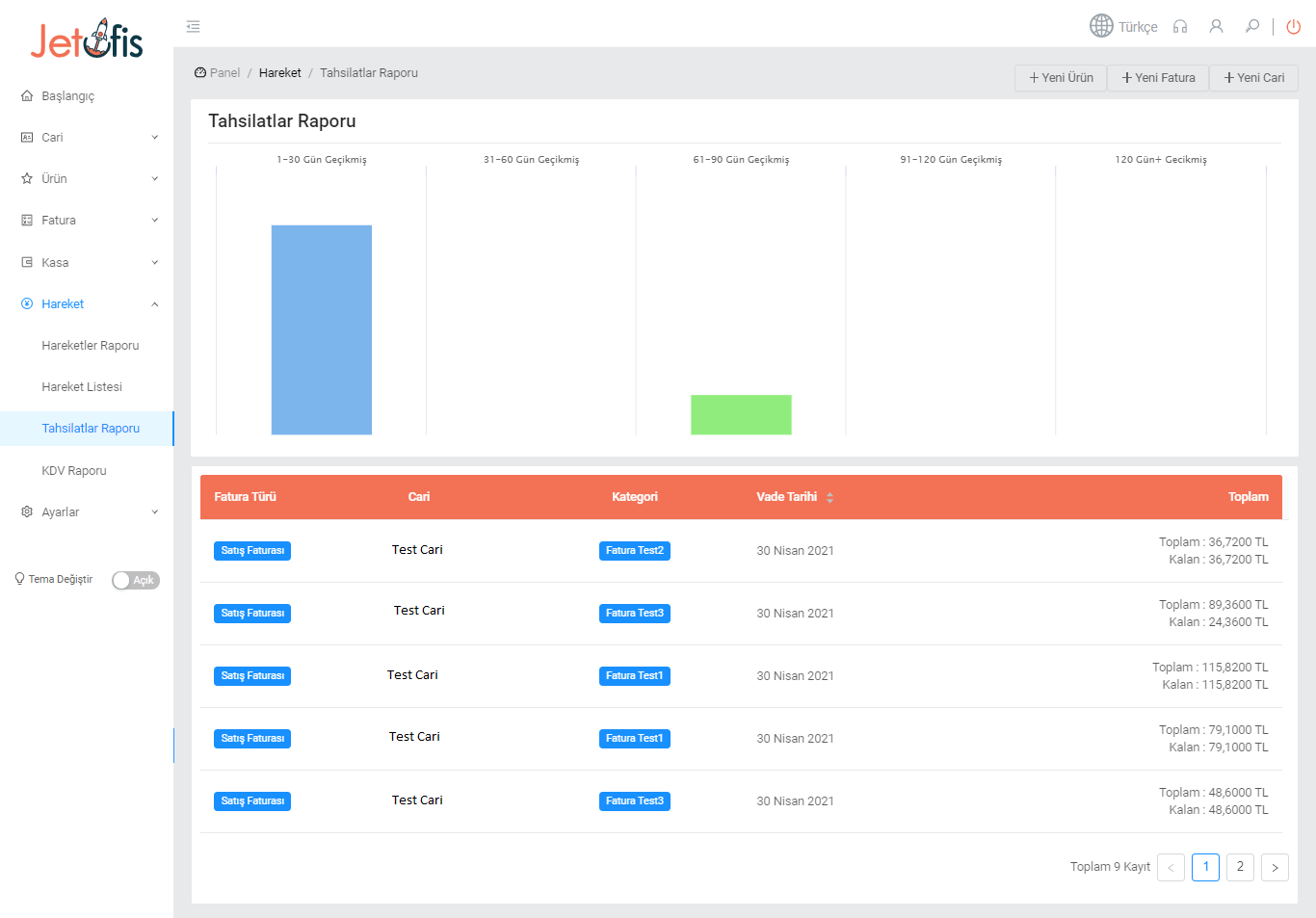Click the blue 1-30 Gün Geçikmiş bar
The image size is (1316, 918).
[322, 329]
